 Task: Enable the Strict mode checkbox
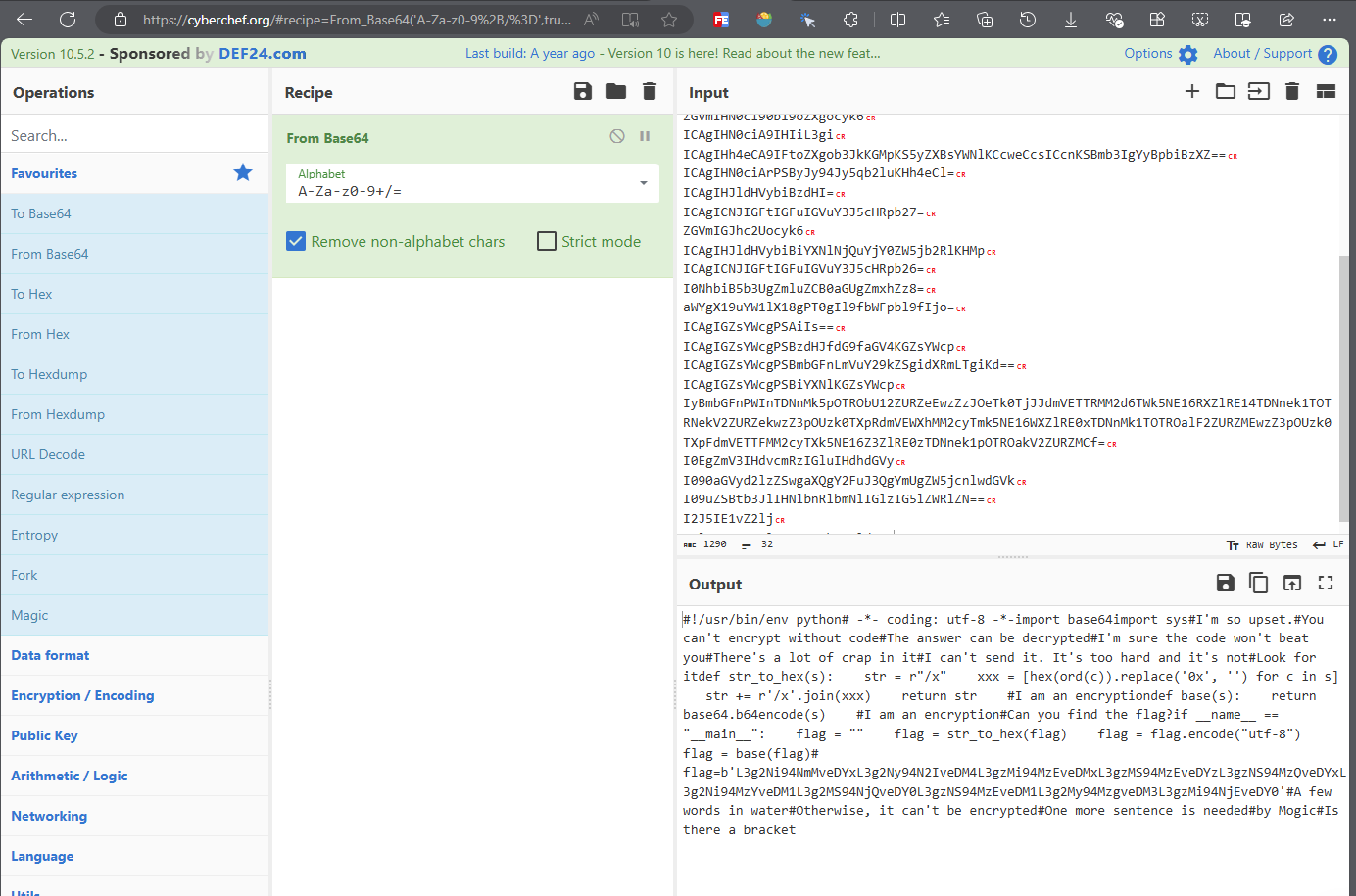(x=547, y=241)
